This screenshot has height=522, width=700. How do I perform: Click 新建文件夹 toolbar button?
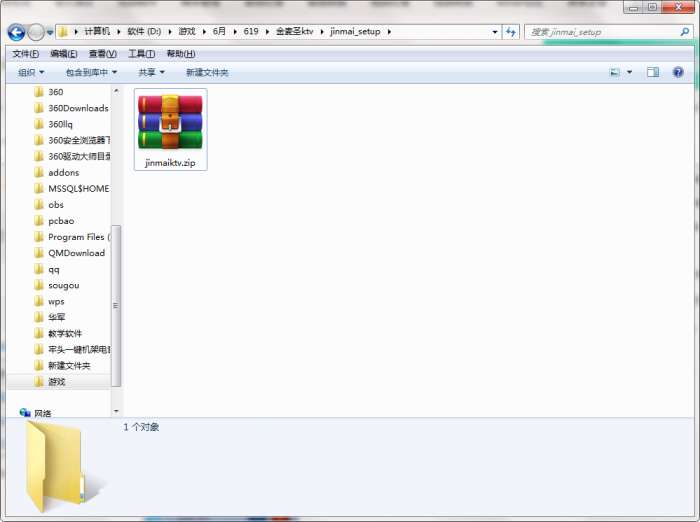(207, 72)
